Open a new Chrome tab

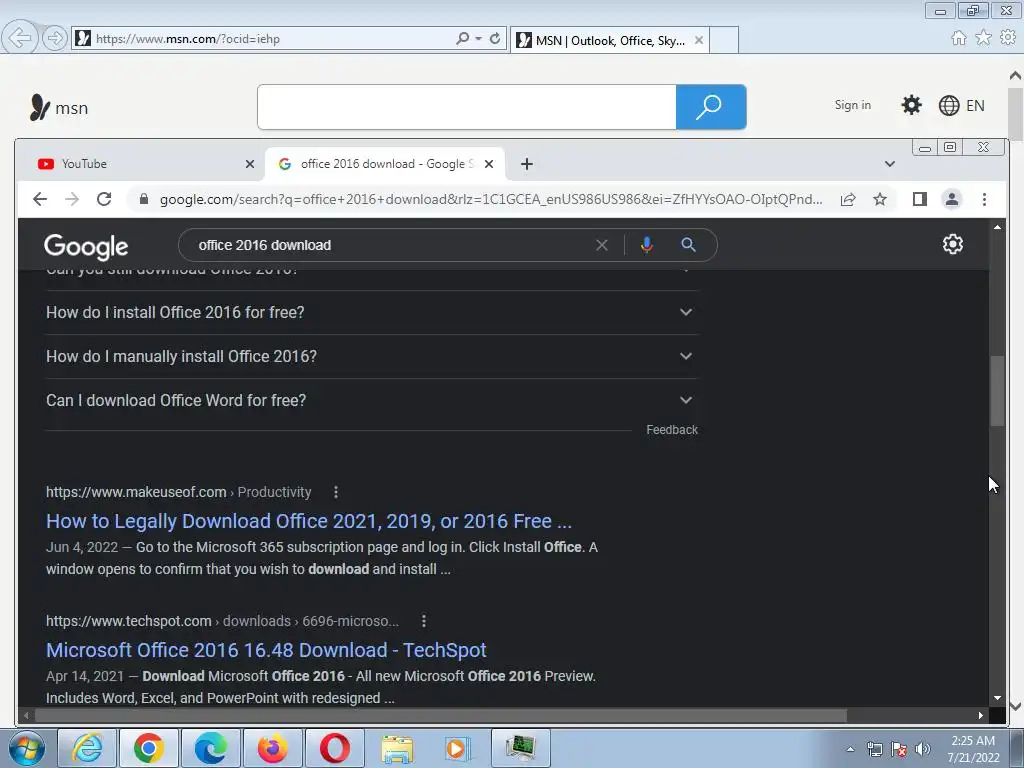pyautogui.click(x=526, y=164)
